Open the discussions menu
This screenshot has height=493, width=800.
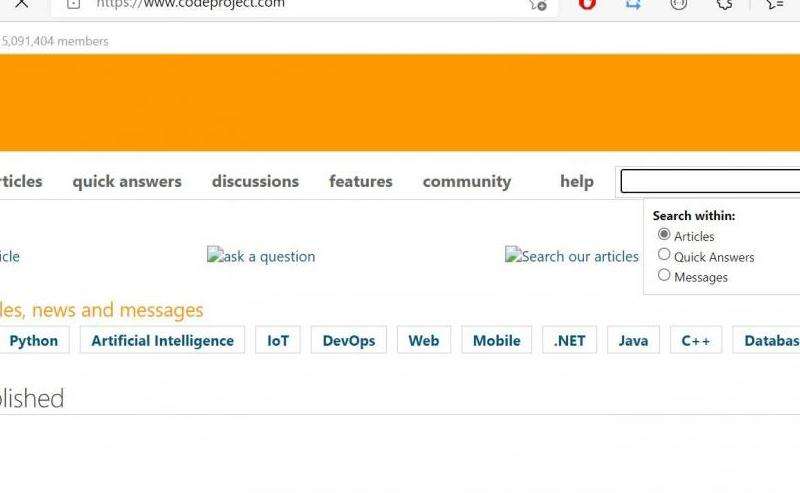pos(255,181)
